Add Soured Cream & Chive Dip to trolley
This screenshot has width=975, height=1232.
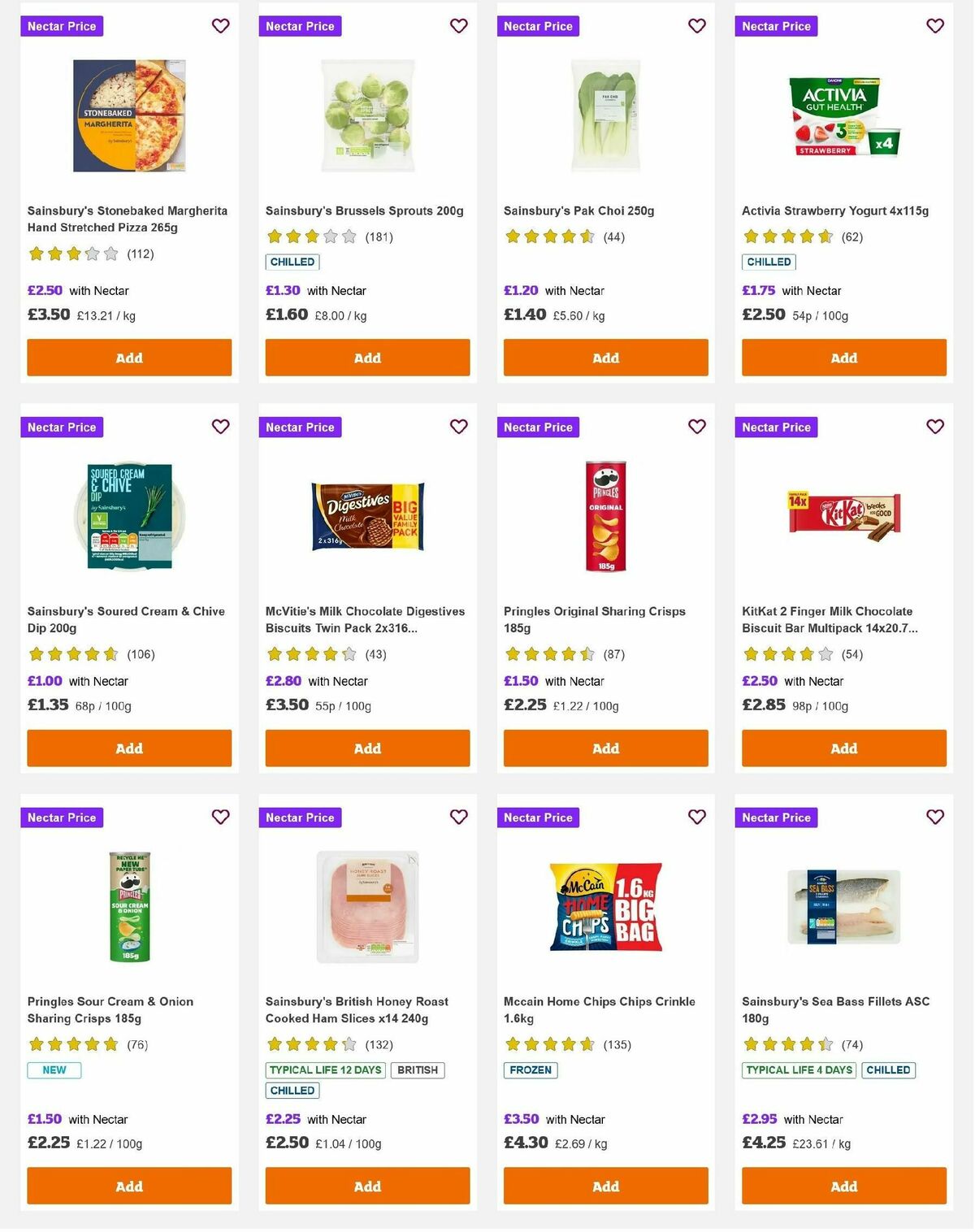point(128,748)
